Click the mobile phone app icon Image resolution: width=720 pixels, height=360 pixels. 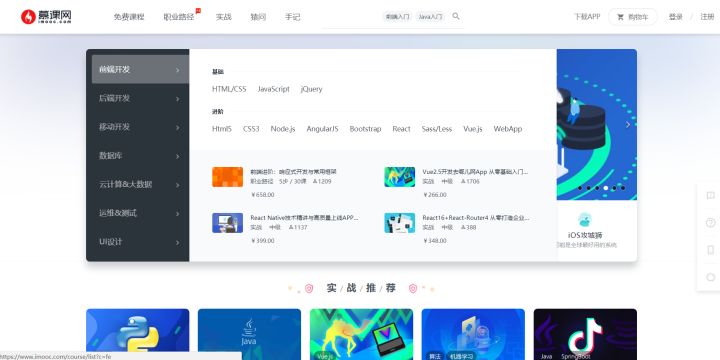pyautogui.click(x=710, y=250)
